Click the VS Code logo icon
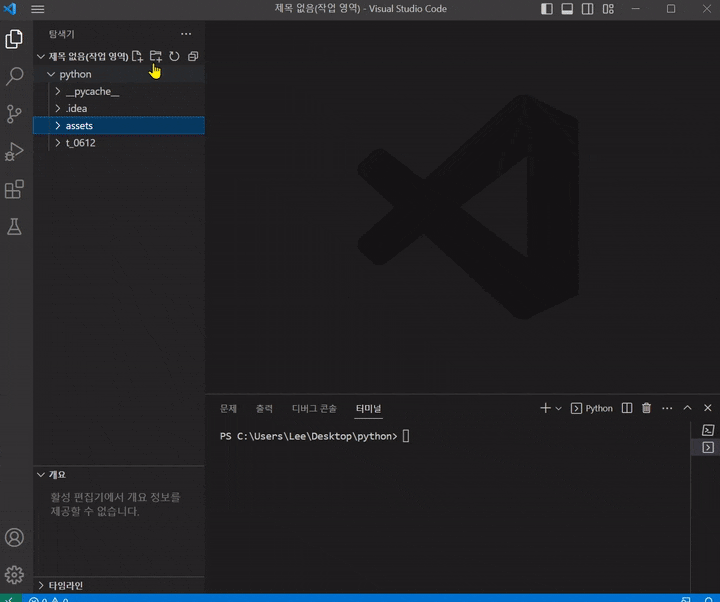 tap(10, 9)
